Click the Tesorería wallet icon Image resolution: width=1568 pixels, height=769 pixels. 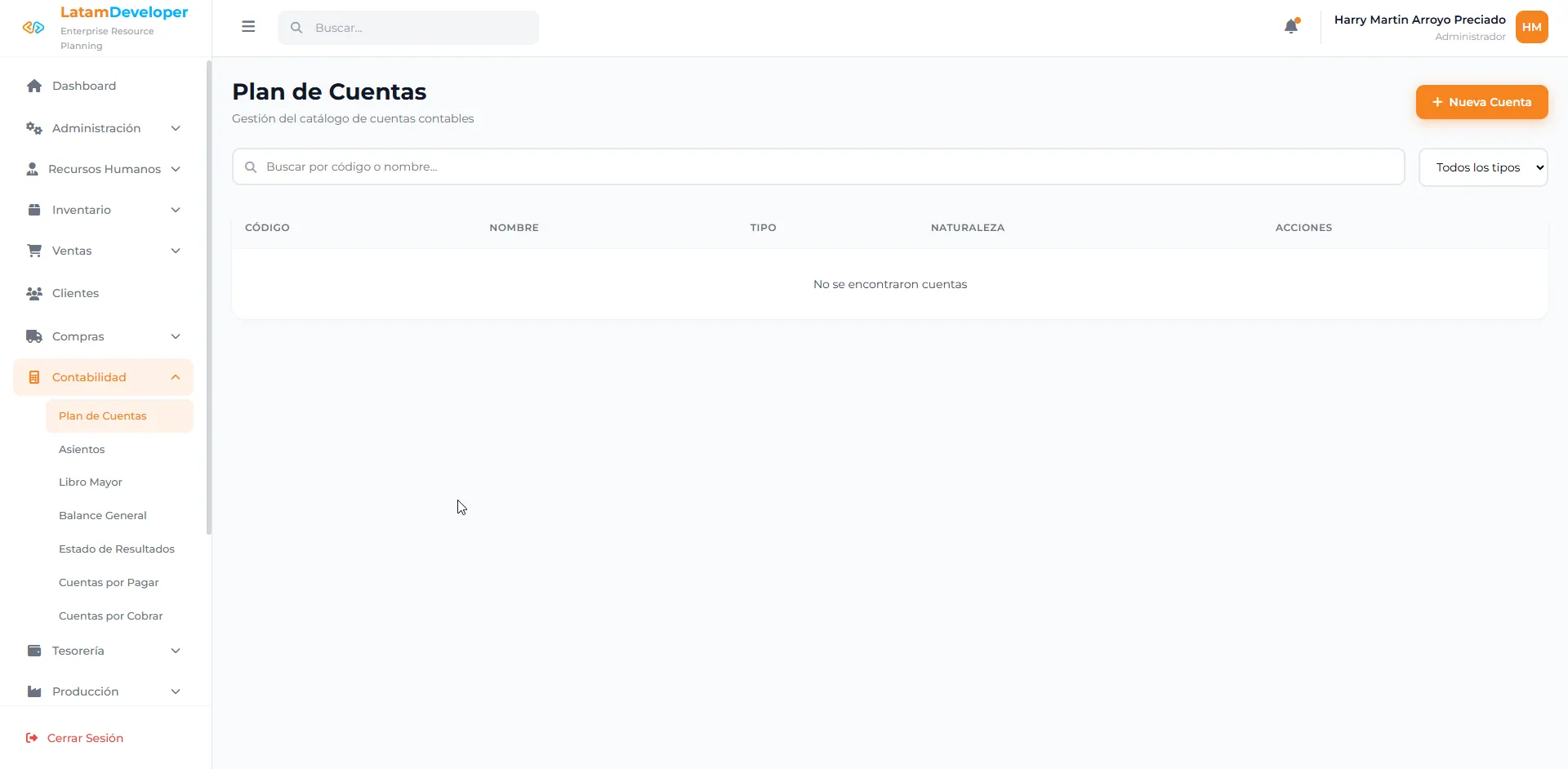point(34,651)
